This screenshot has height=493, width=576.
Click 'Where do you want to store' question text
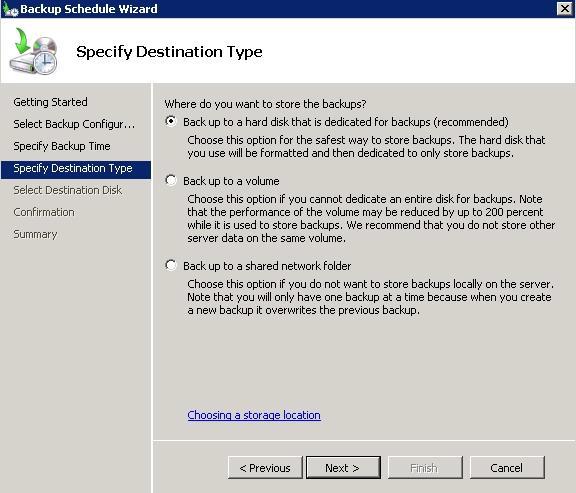(265, 104)
